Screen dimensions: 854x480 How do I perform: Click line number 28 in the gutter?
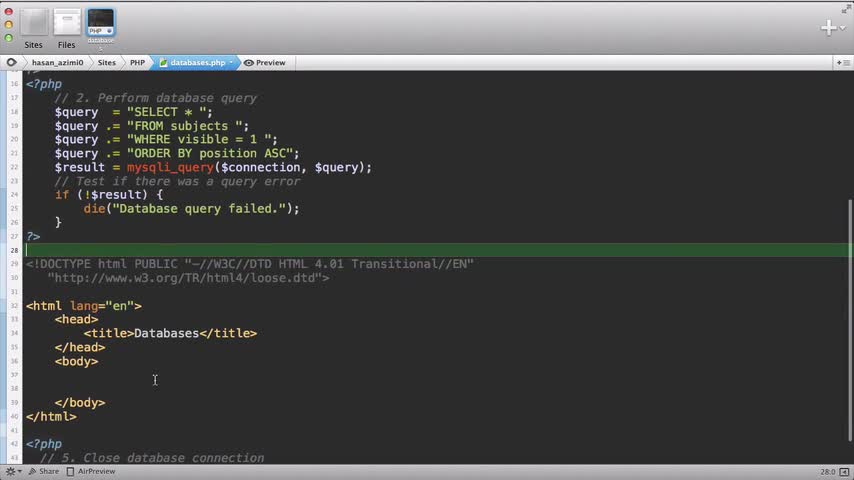click(x=14, y=250)
